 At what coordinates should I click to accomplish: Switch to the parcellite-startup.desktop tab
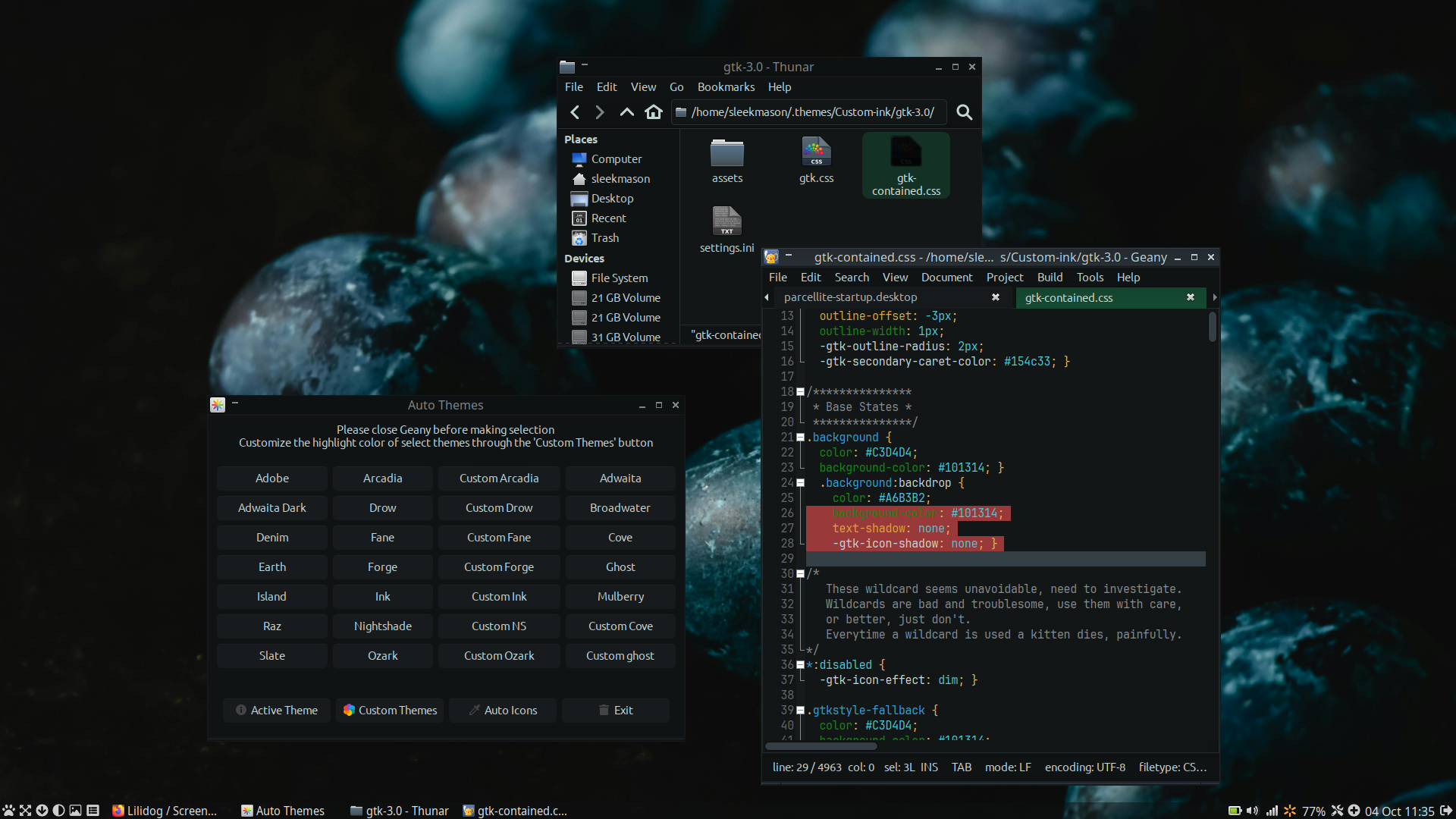tap(850, 297)
